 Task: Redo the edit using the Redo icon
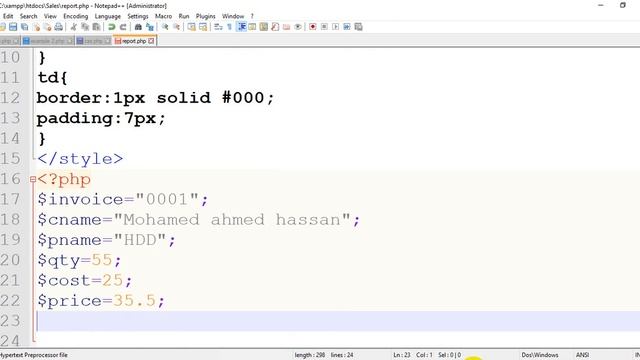[123, 27]
